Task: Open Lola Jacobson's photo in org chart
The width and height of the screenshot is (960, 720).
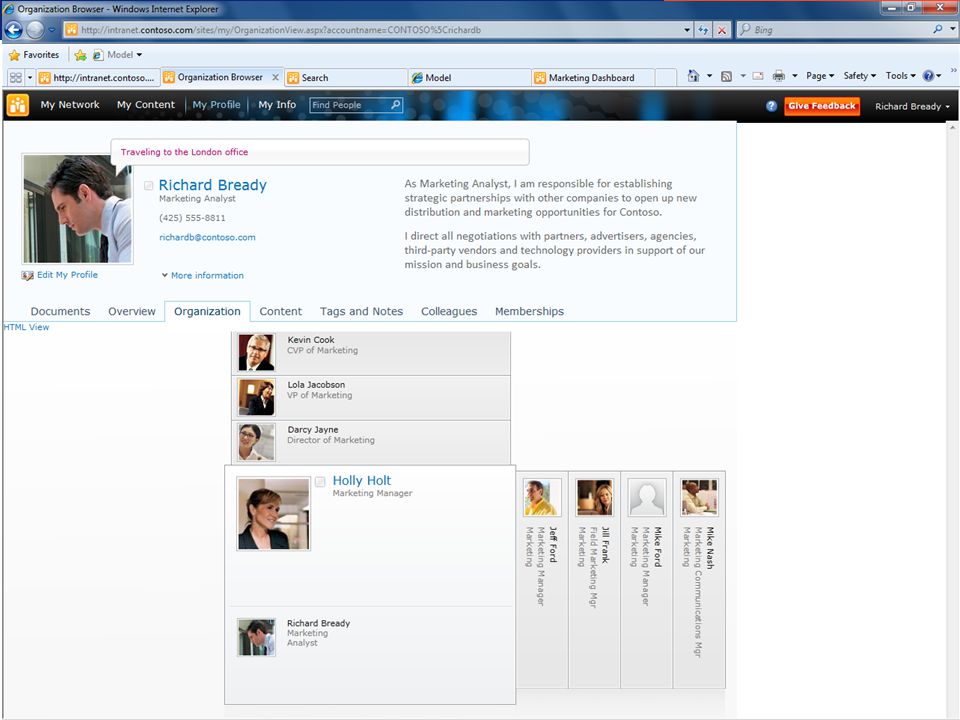Action: click(x=256, y=397)
